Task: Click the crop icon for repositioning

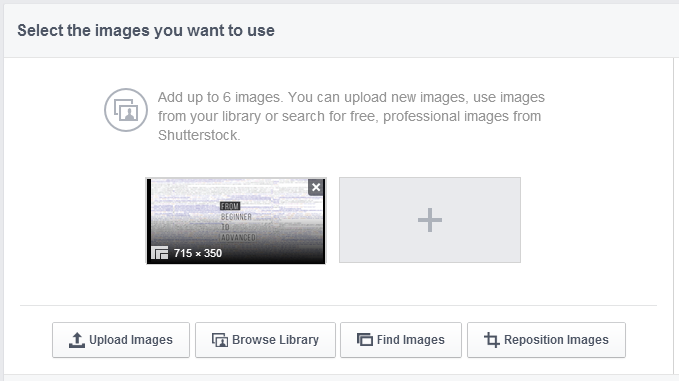Action: click(x=491, y=340)
